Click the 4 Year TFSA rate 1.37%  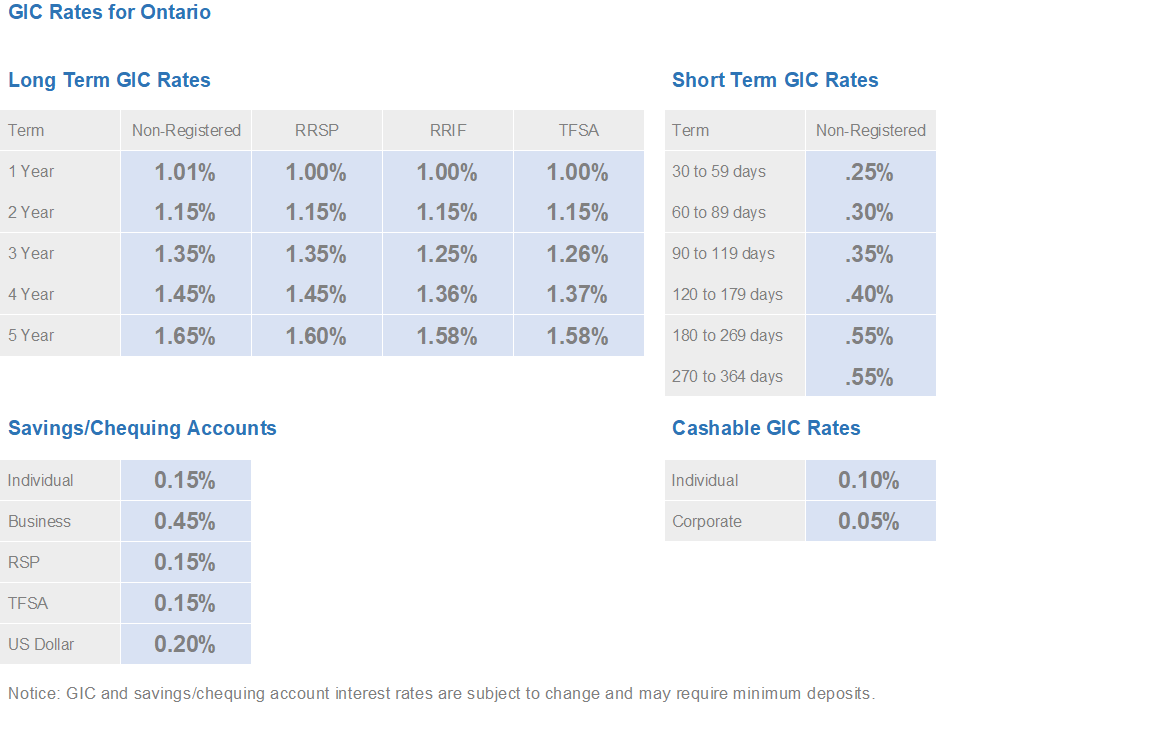pyautogui.click(x=577, y=295)
